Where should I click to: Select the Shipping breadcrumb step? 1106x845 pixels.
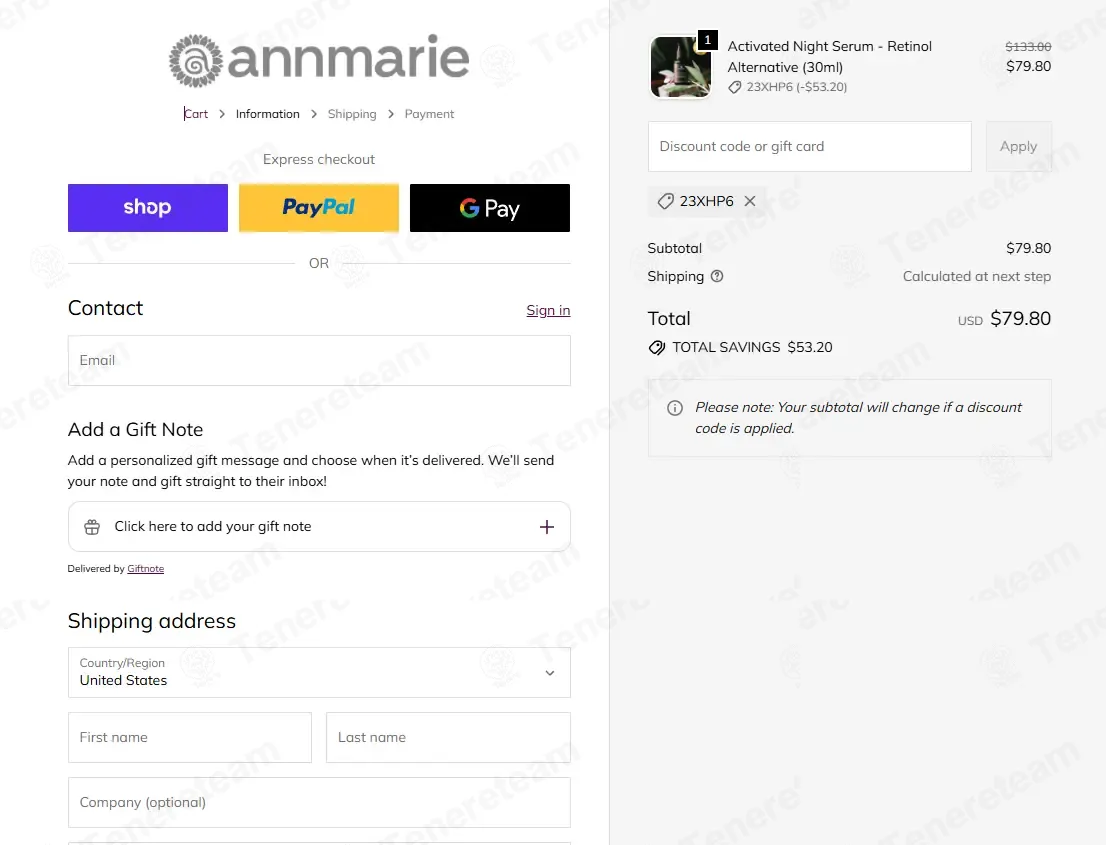click(x=352, y=114)
